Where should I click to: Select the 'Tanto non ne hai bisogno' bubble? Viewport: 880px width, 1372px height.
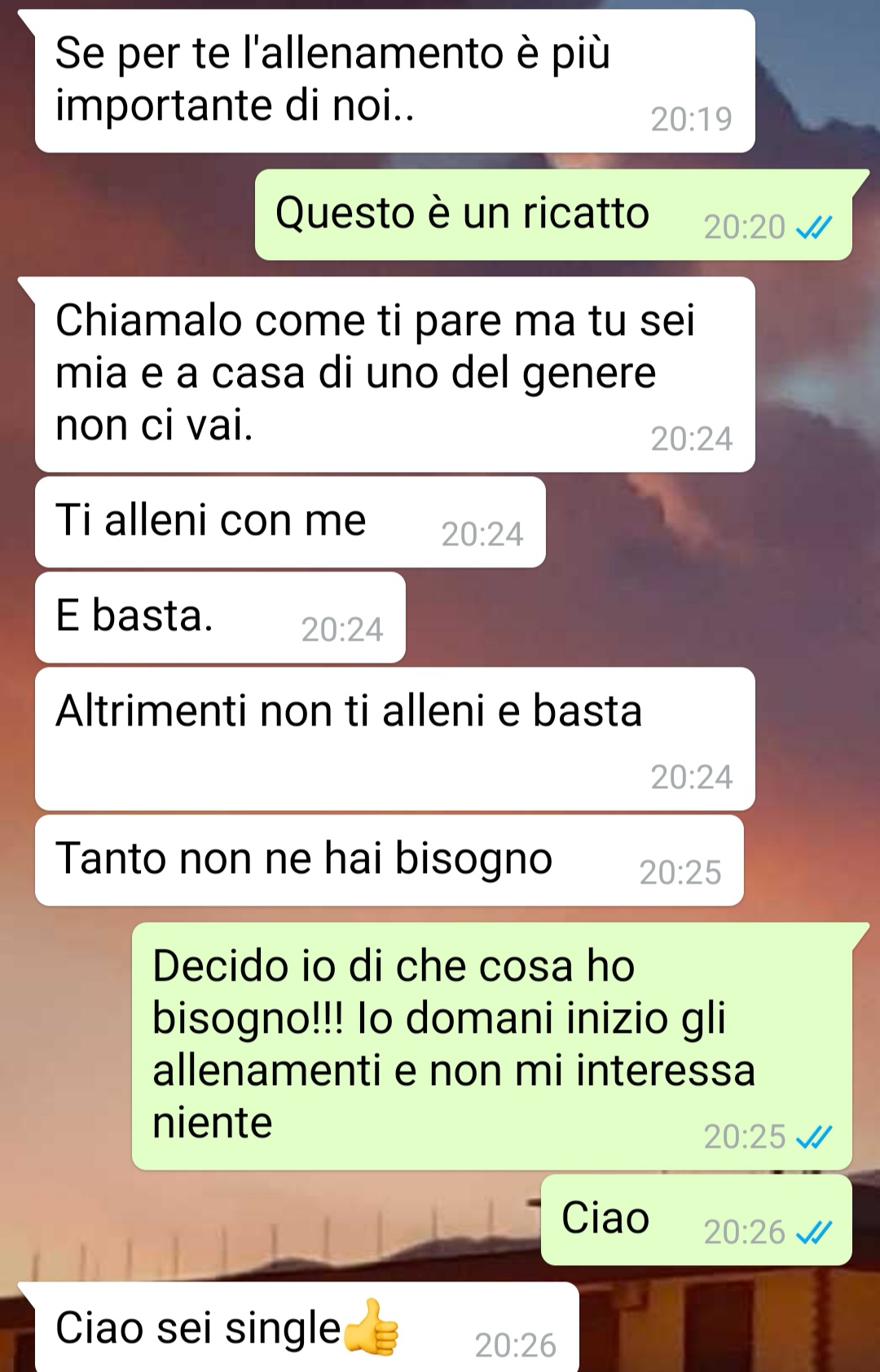click(389, 860)
